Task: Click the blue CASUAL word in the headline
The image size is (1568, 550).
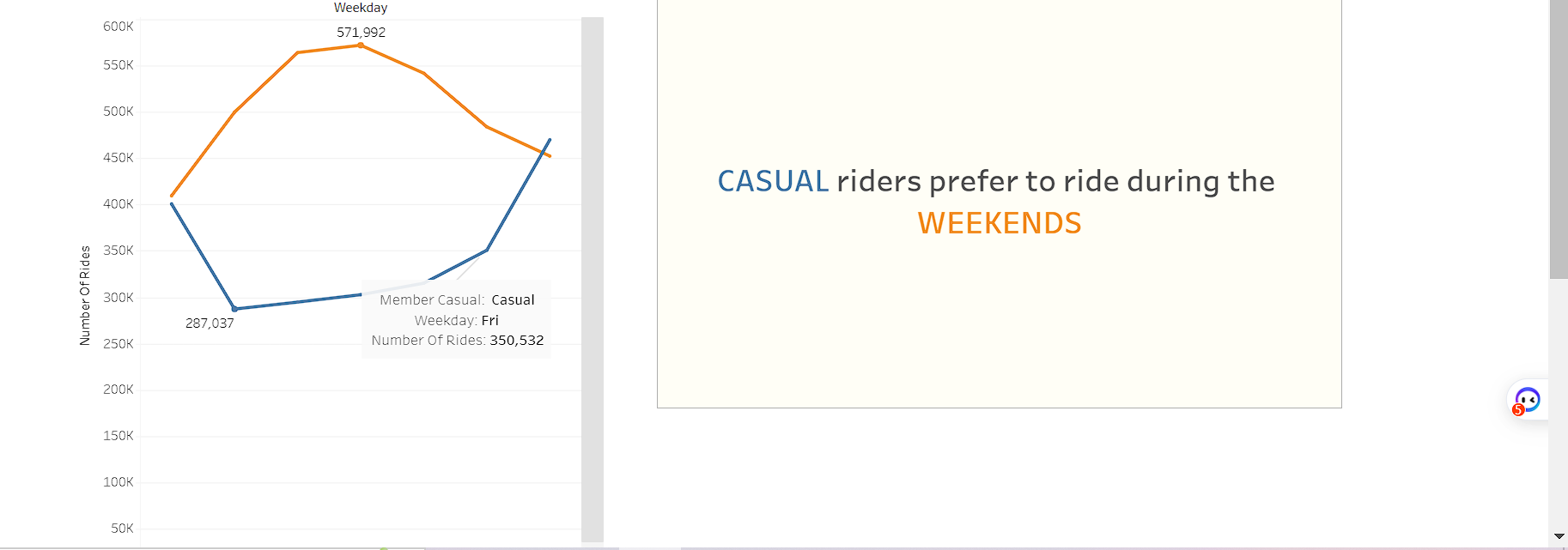Action: coord(772,181)
